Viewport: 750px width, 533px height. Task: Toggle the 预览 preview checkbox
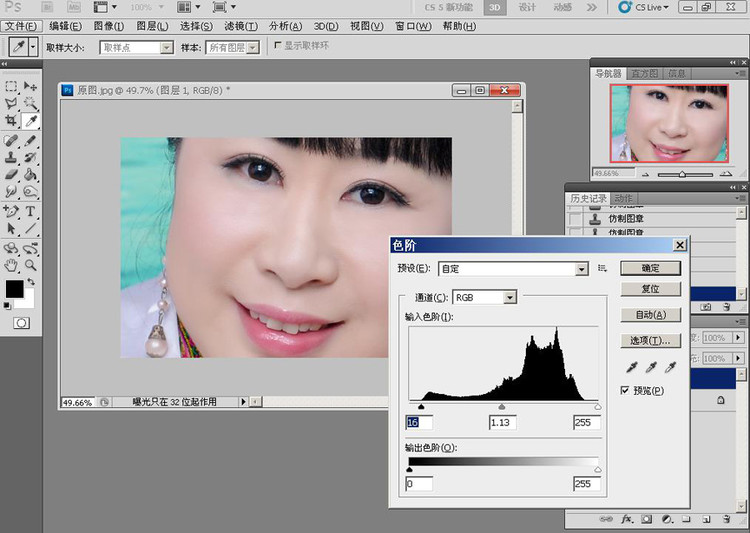click(625, 390)
